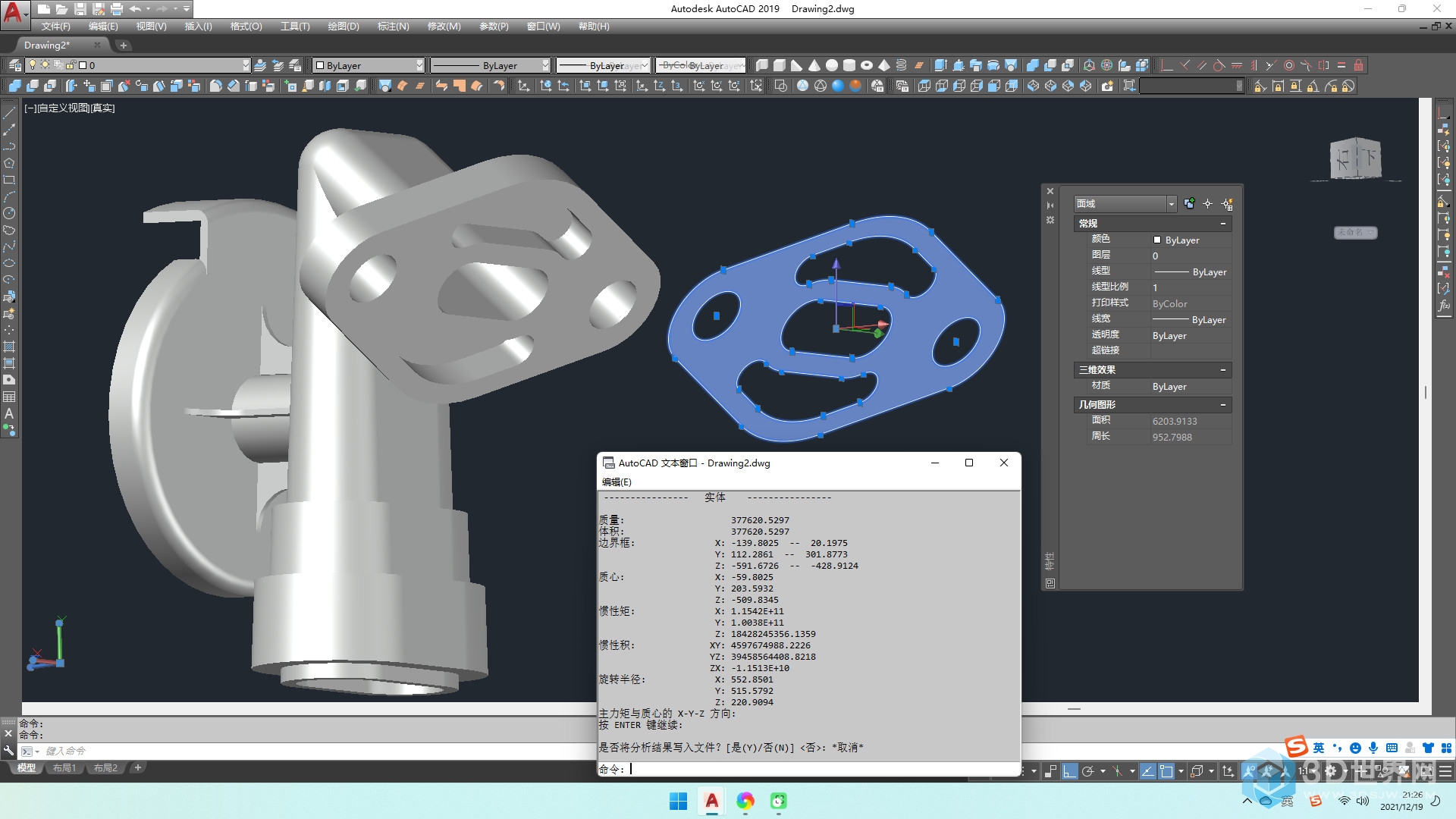Screen dimensions: 1456x819
Task: Open the Layer Properties Manager icon
Action: pyautogui.click(x=14, y=65)
